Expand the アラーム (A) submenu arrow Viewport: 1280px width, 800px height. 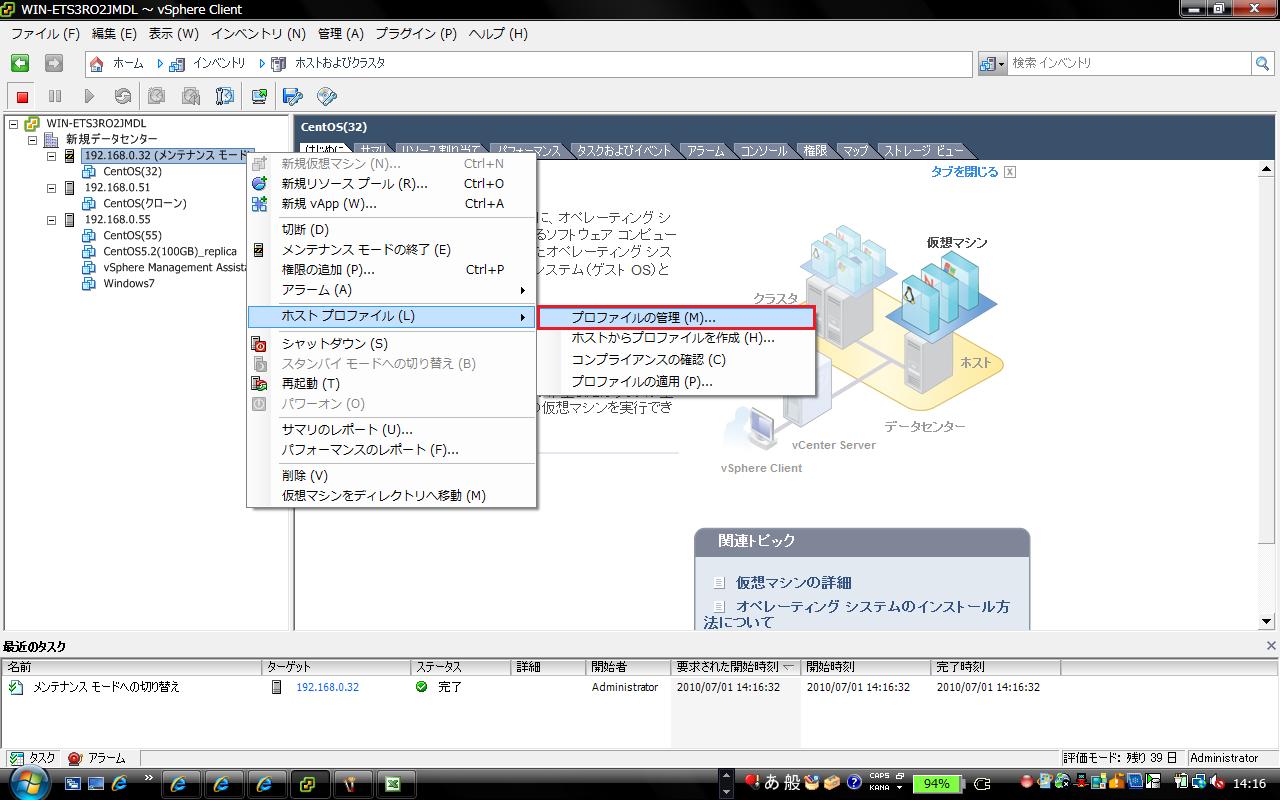[522, 290]
